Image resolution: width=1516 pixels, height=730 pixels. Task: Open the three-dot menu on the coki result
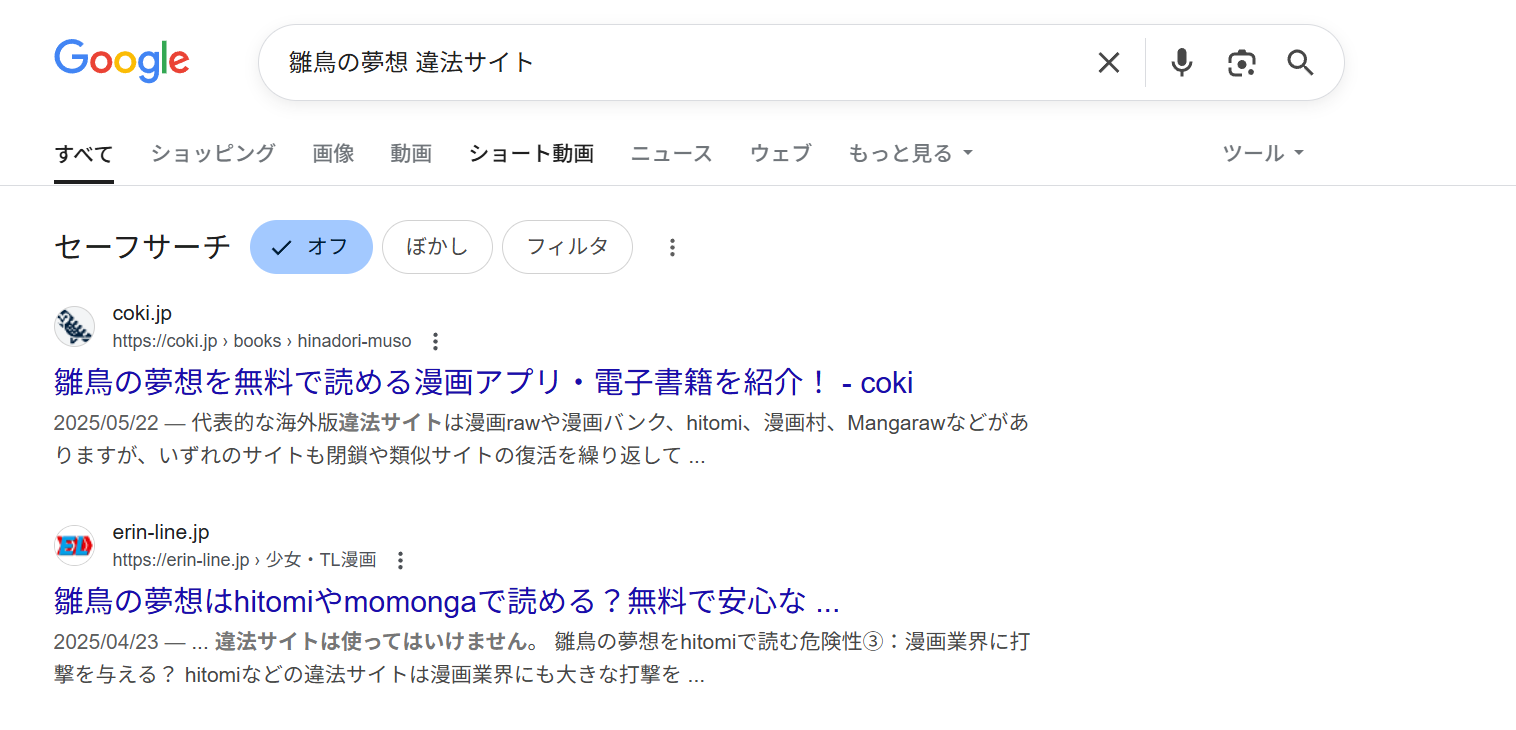436,340
